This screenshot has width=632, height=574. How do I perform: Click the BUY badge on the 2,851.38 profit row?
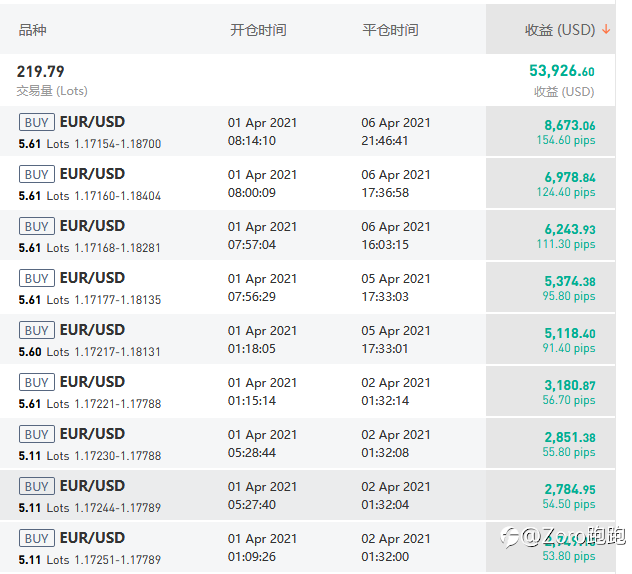37,434
